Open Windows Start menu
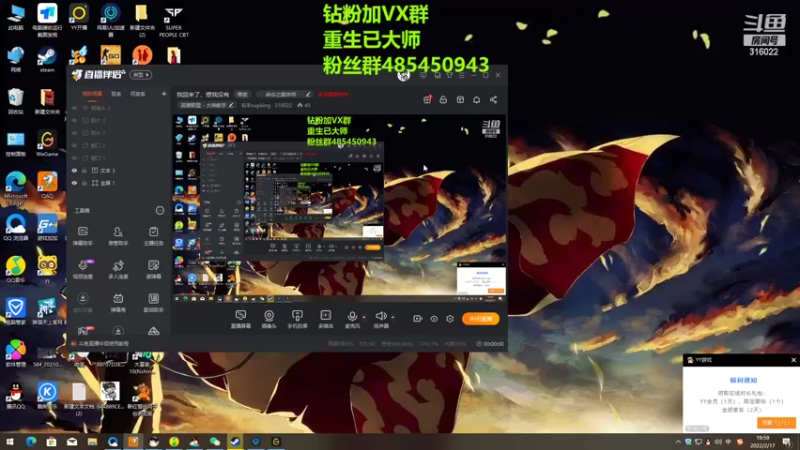Viewport: 800px width, 450px height. pyautogui.click(x=10, y=442)
